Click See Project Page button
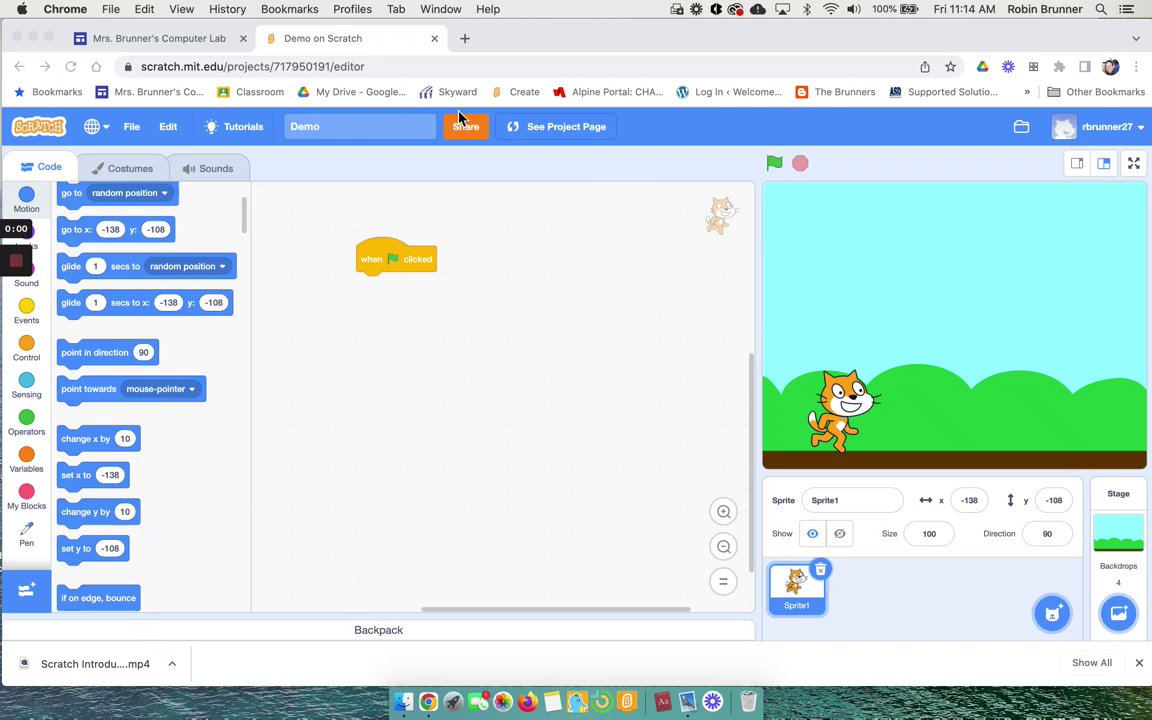Screen dimensions: 1152x720 (x=556, y=126)
